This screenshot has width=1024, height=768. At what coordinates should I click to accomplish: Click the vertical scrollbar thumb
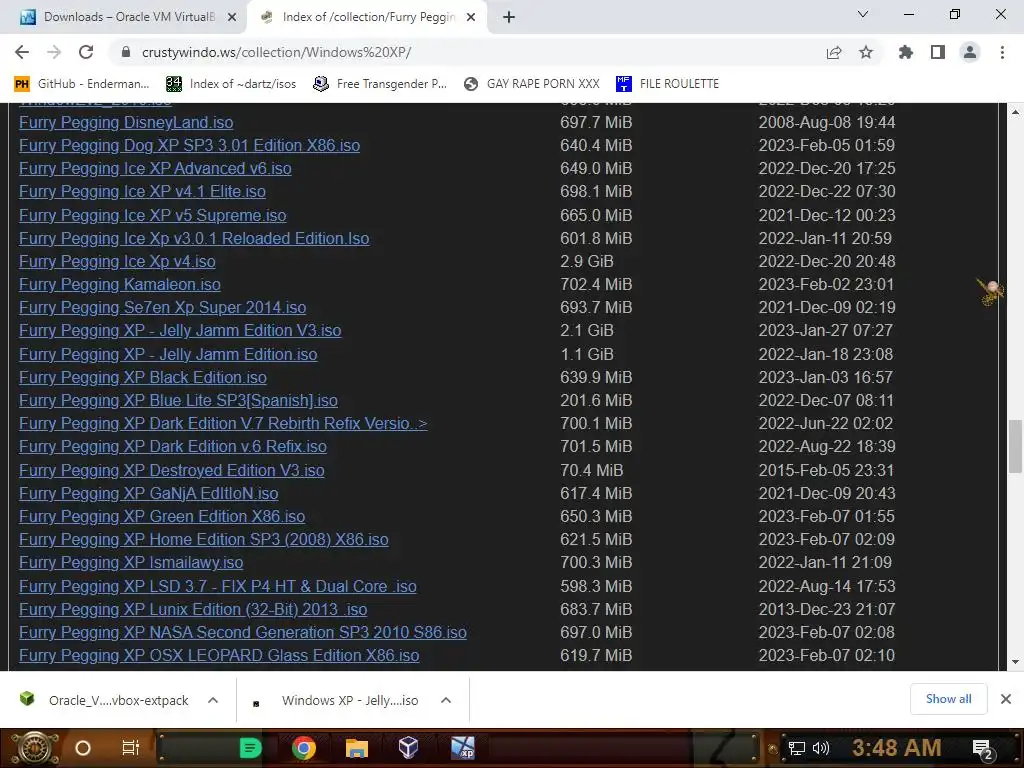1015,446
